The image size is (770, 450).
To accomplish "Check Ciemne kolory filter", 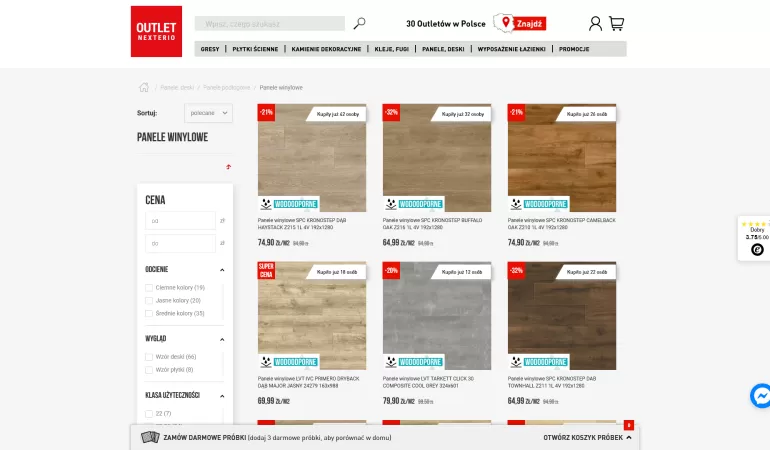I will click(x=149, y=288).
